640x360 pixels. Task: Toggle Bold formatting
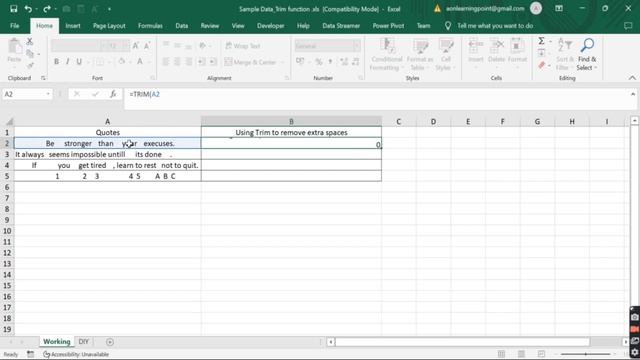[56, 62]
